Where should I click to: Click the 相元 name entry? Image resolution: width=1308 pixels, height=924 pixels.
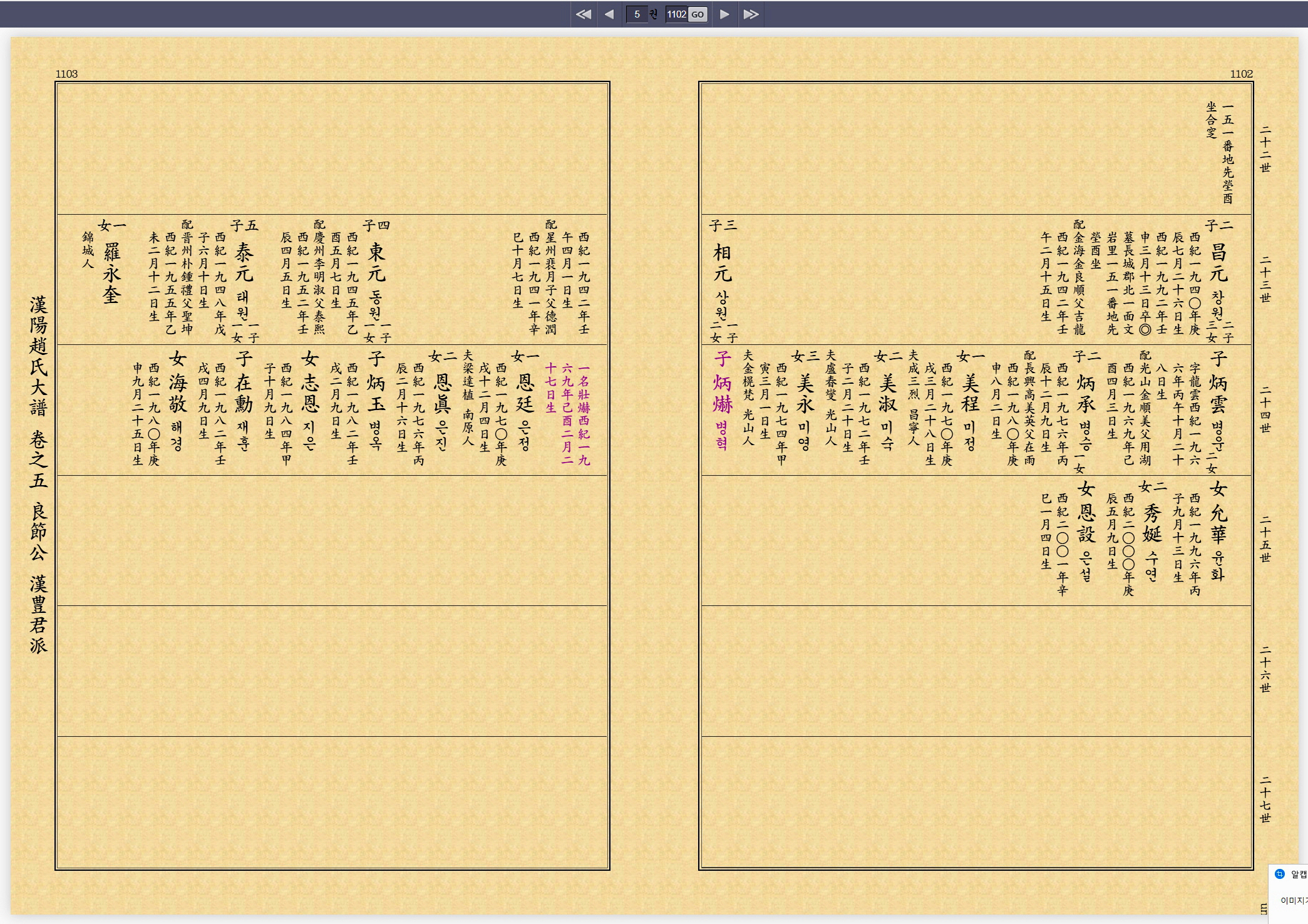[722, 263]
